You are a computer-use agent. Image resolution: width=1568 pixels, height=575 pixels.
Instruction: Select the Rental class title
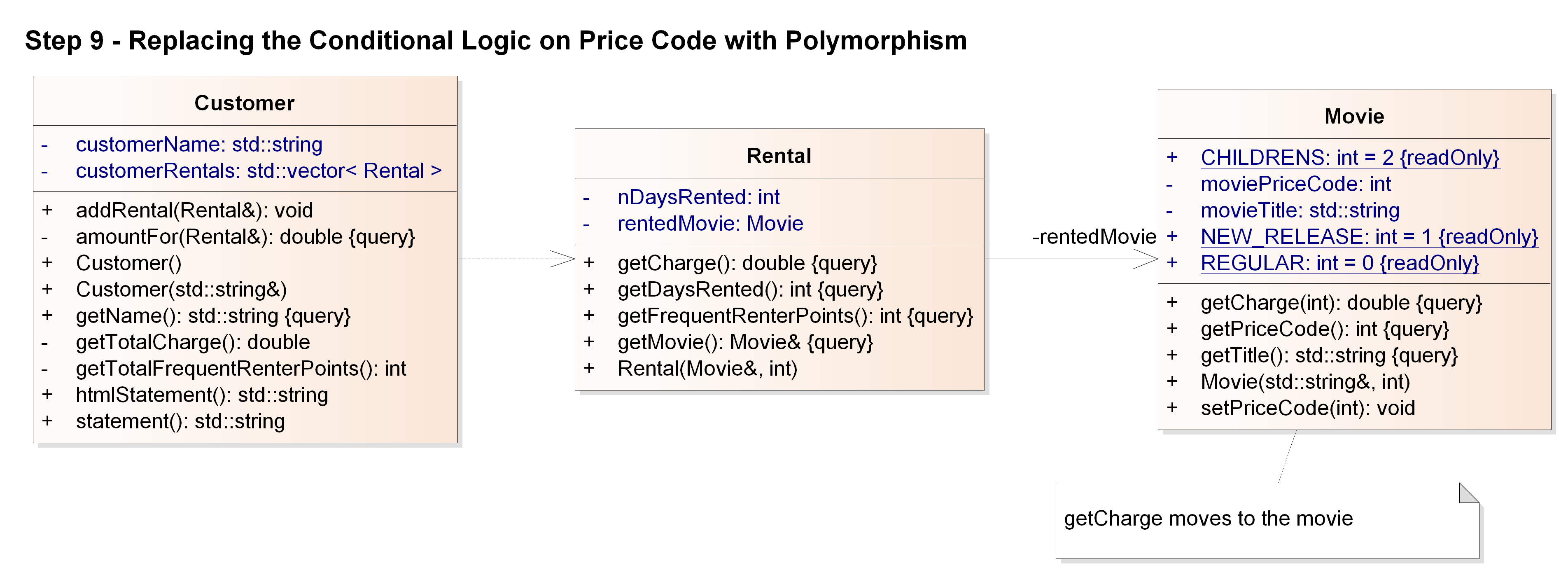779,156
